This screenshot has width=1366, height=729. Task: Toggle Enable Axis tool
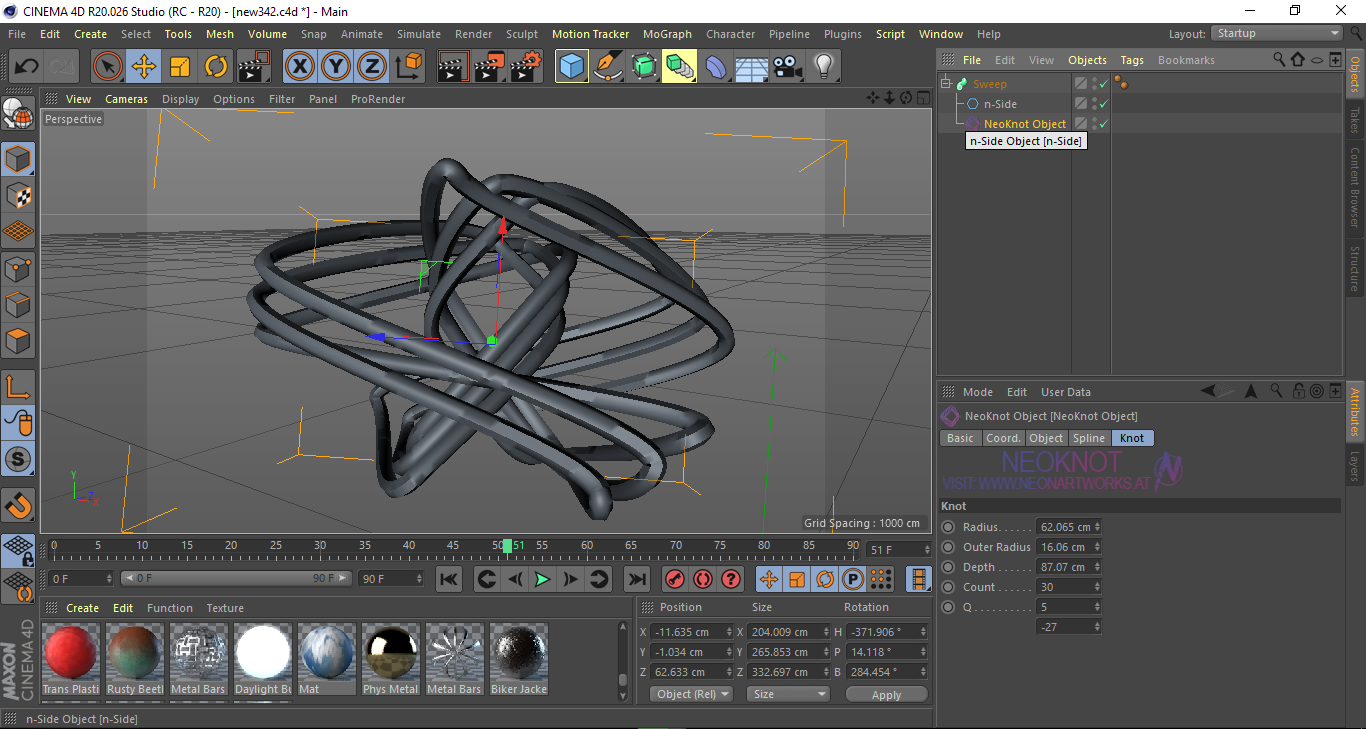(x=18, y=387)
